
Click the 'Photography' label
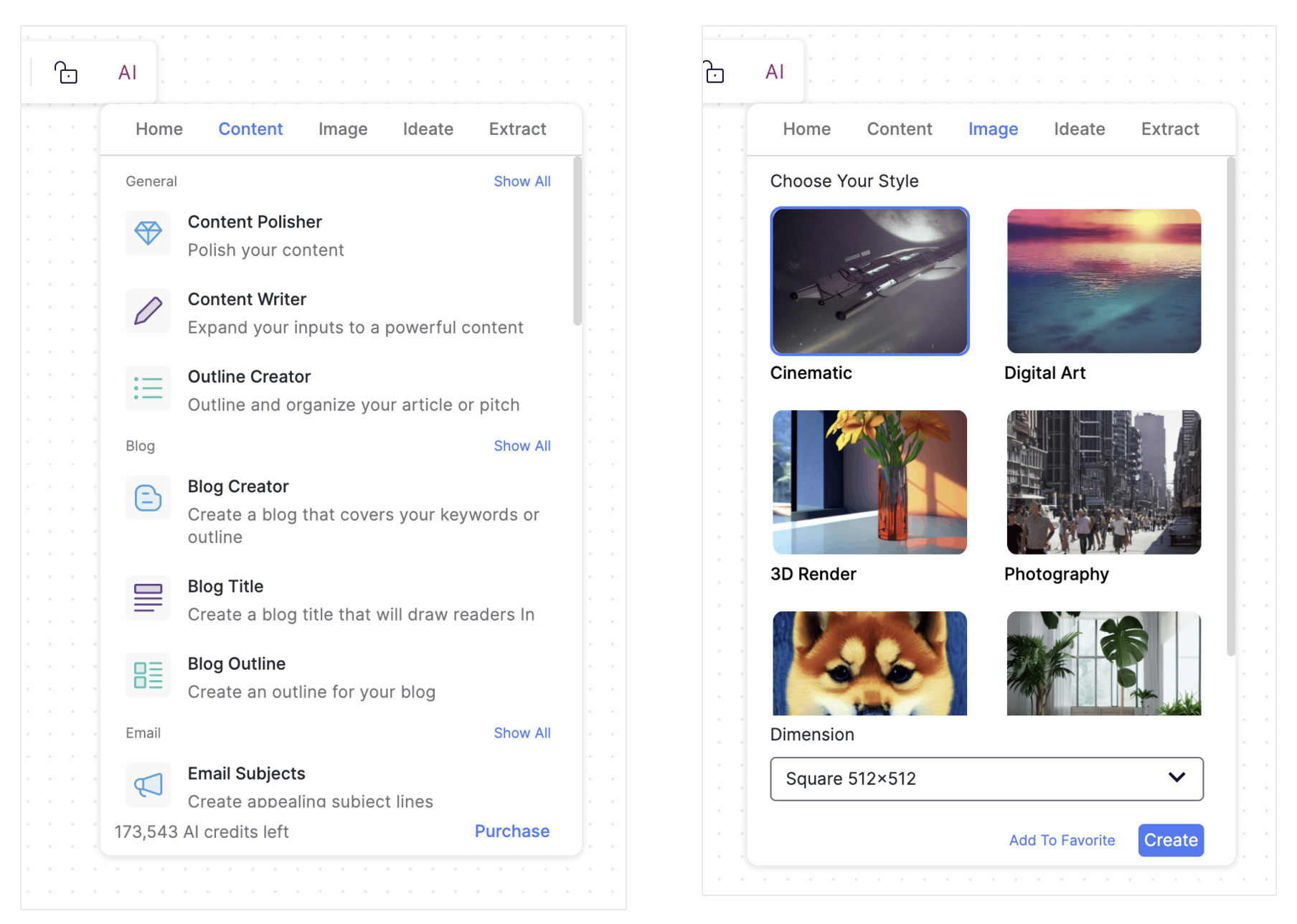click(1057, 575)
